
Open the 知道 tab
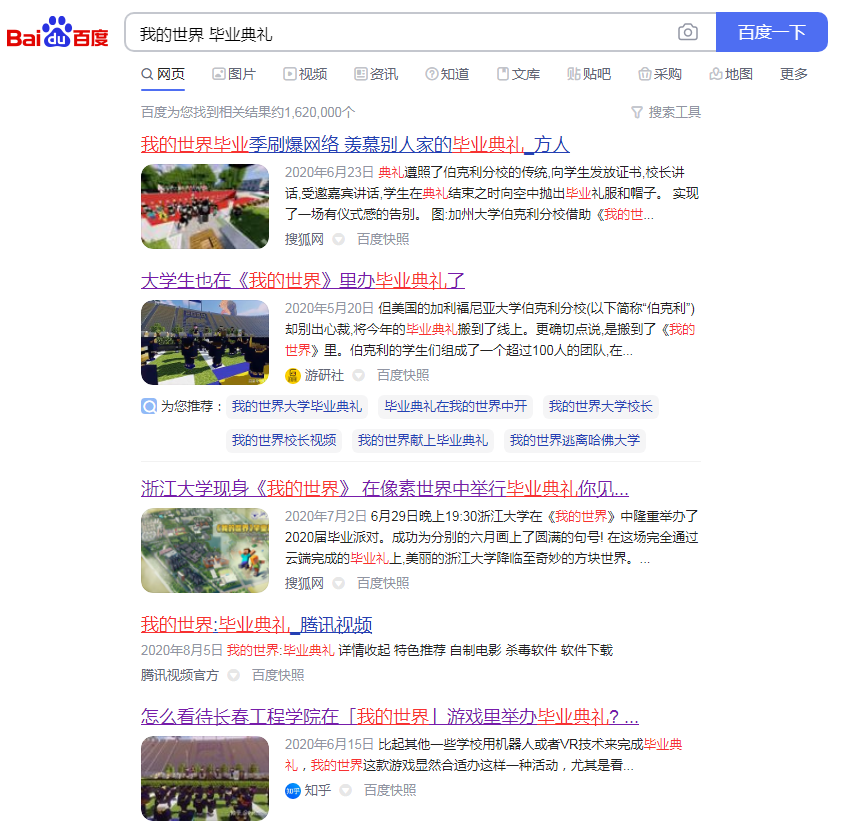[x=447, y=74]
